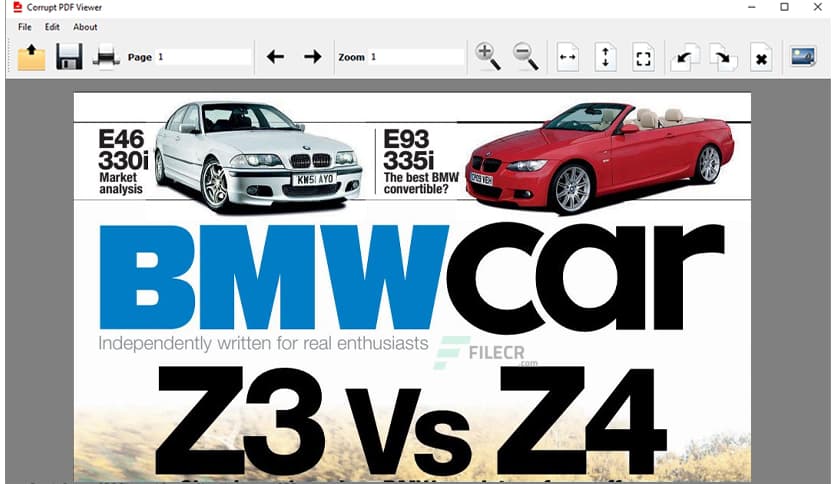
Task: Minimize the Corrupt PDF Viewer window
Action: [x=752, y=7]
